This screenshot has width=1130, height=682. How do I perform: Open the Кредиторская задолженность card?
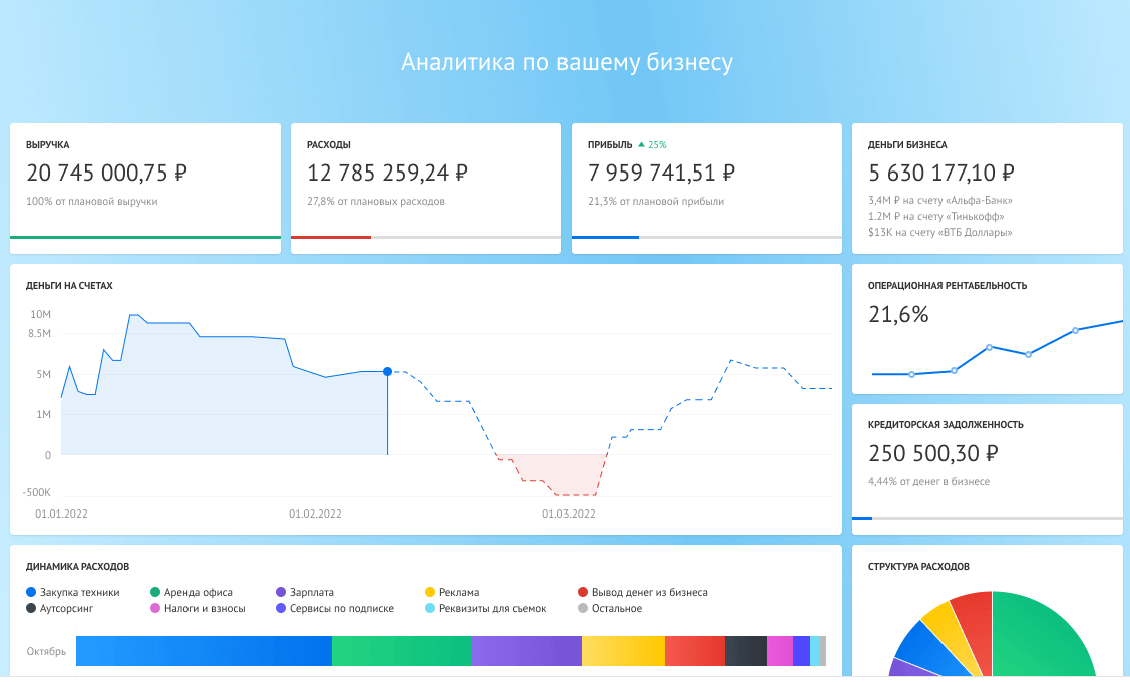[x=987, y=469]
